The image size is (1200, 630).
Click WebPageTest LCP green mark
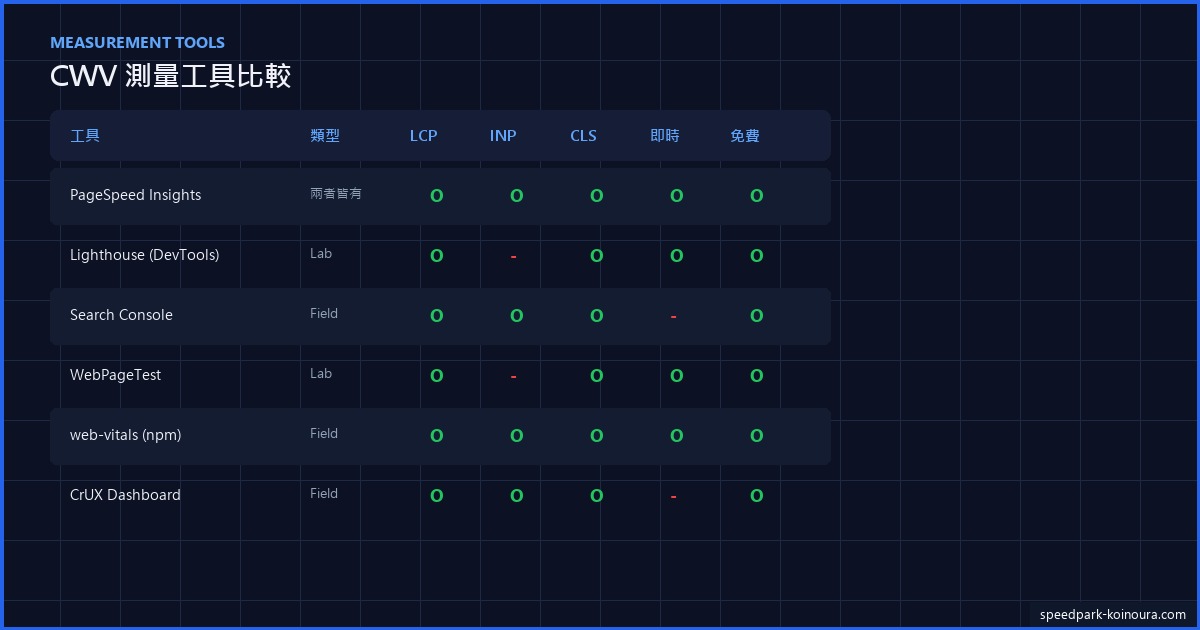436,376
